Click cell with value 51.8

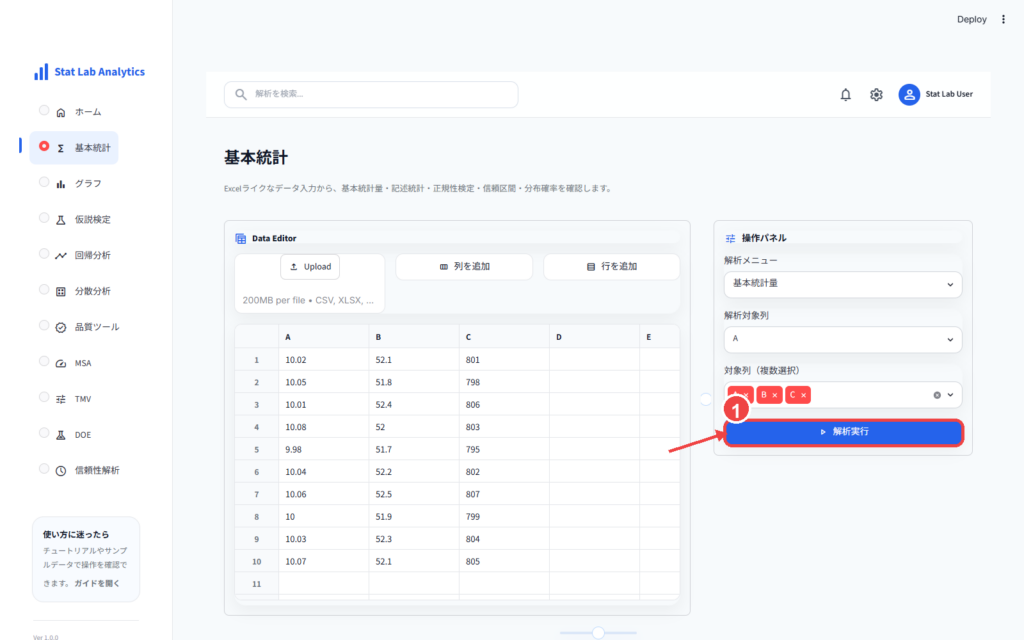(x=414, y=382)
